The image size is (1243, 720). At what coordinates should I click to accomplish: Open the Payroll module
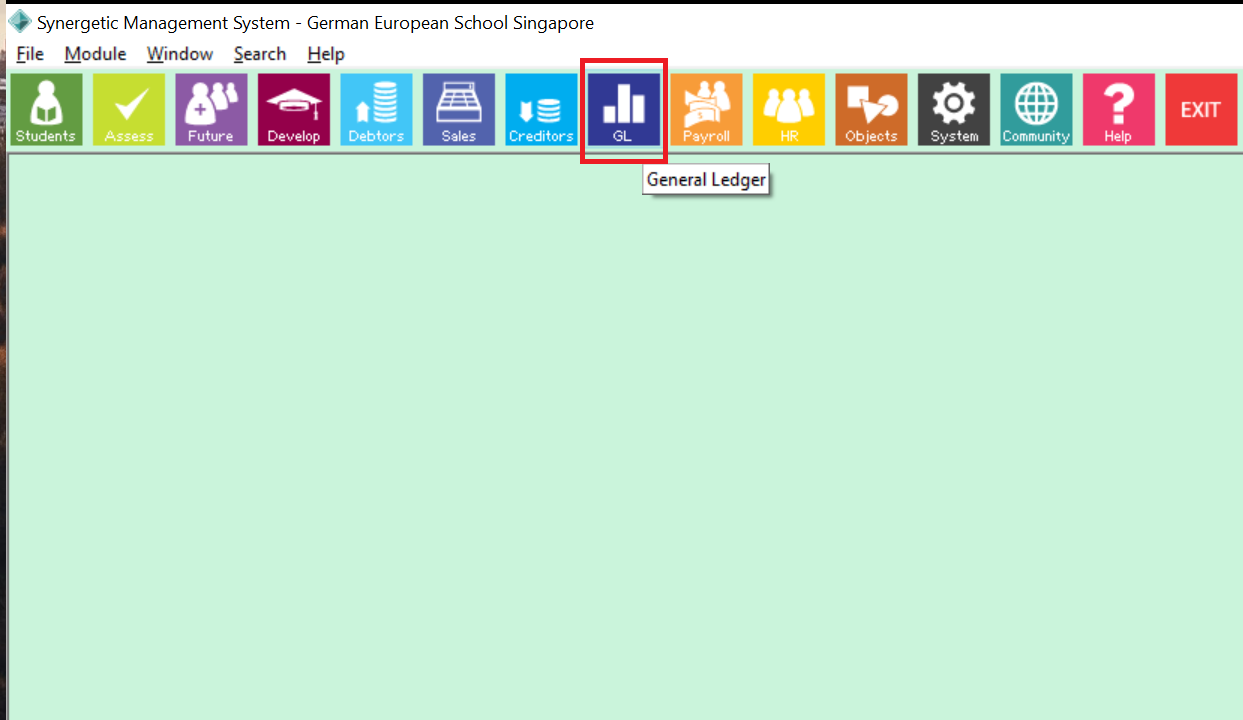coord(706,109)
